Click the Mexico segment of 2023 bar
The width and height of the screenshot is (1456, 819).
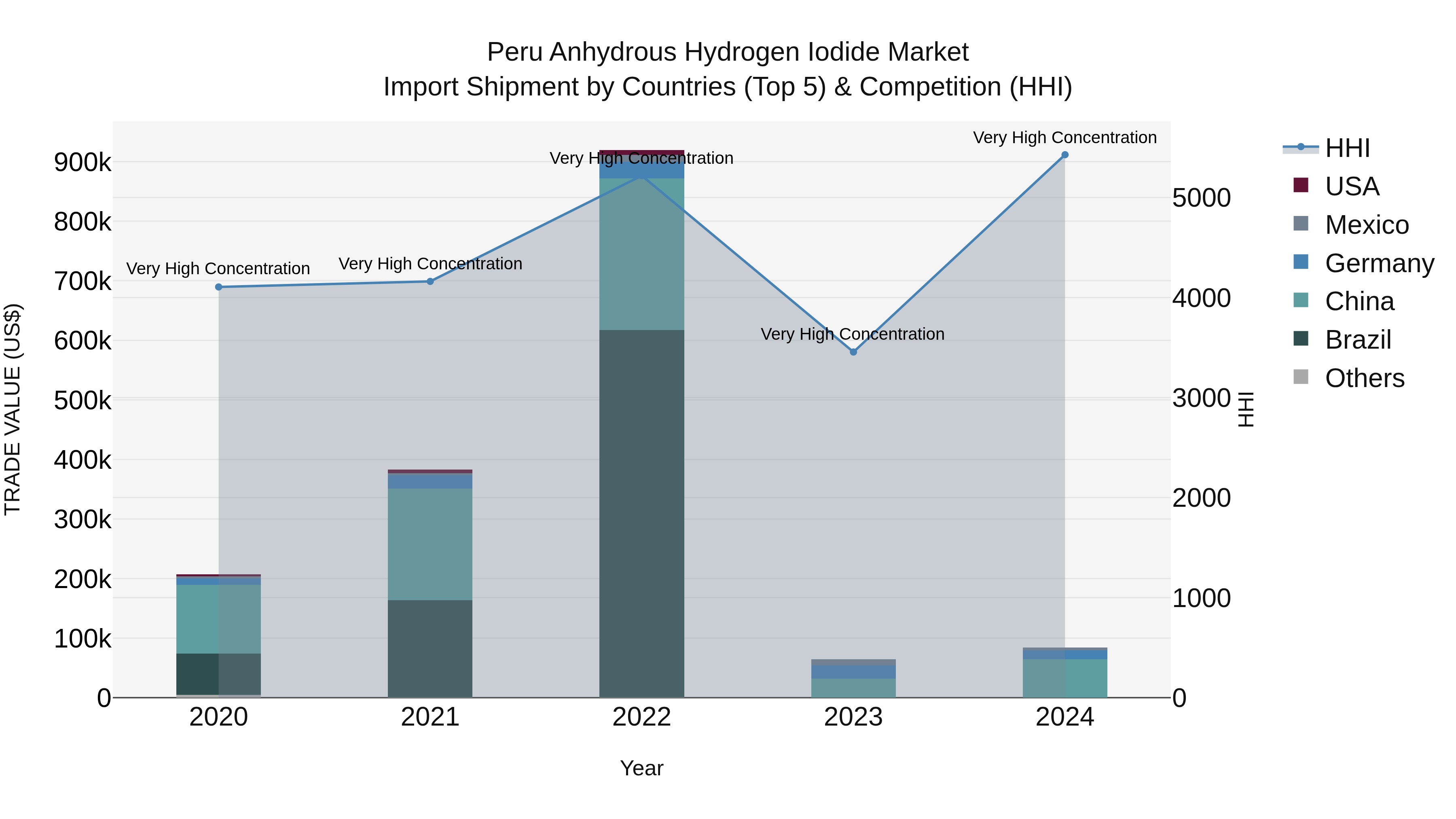click(x=853, y=662)
